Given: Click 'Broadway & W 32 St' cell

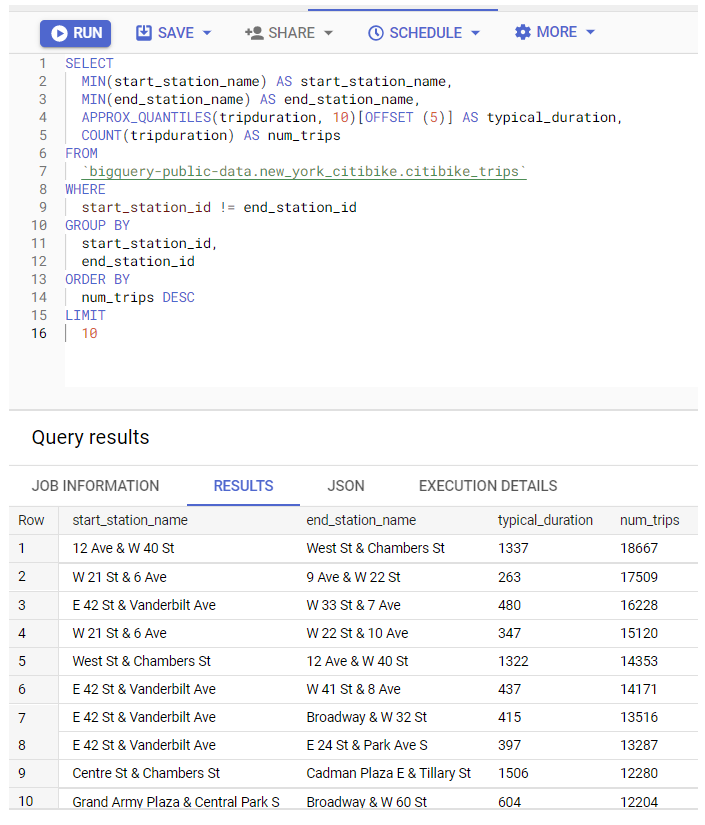Looking at the screenshot, I should click(x=367, y=717).
